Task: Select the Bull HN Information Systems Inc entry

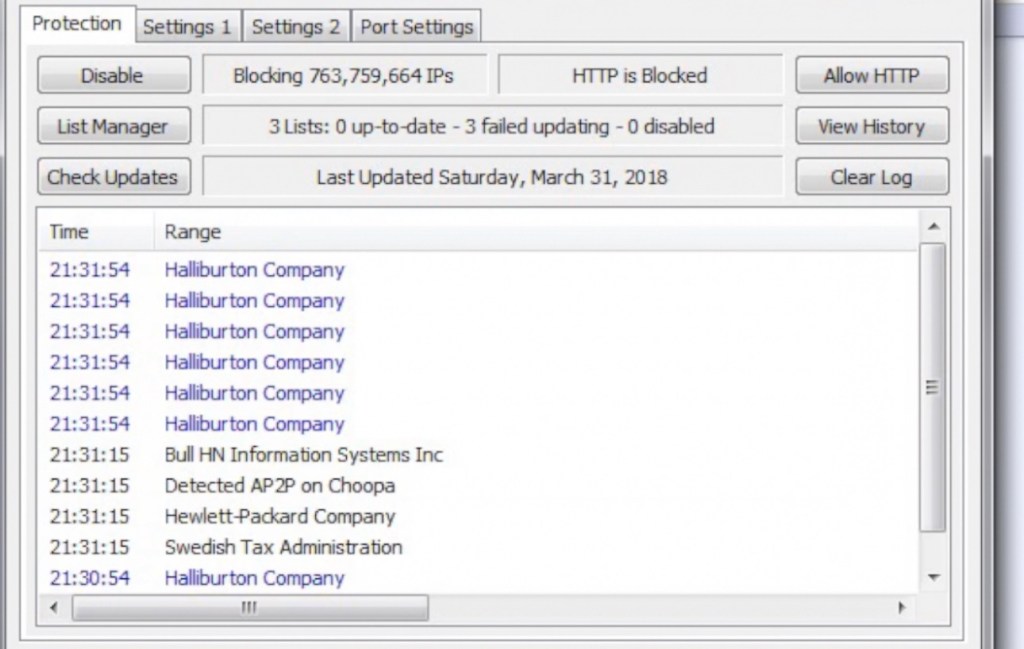Action: [x=303, y=455]
